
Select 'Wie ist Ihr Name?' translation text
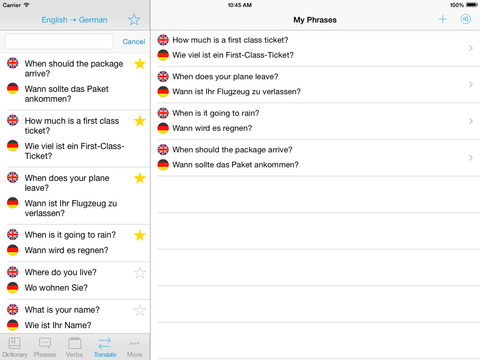[x=58, y=325]
